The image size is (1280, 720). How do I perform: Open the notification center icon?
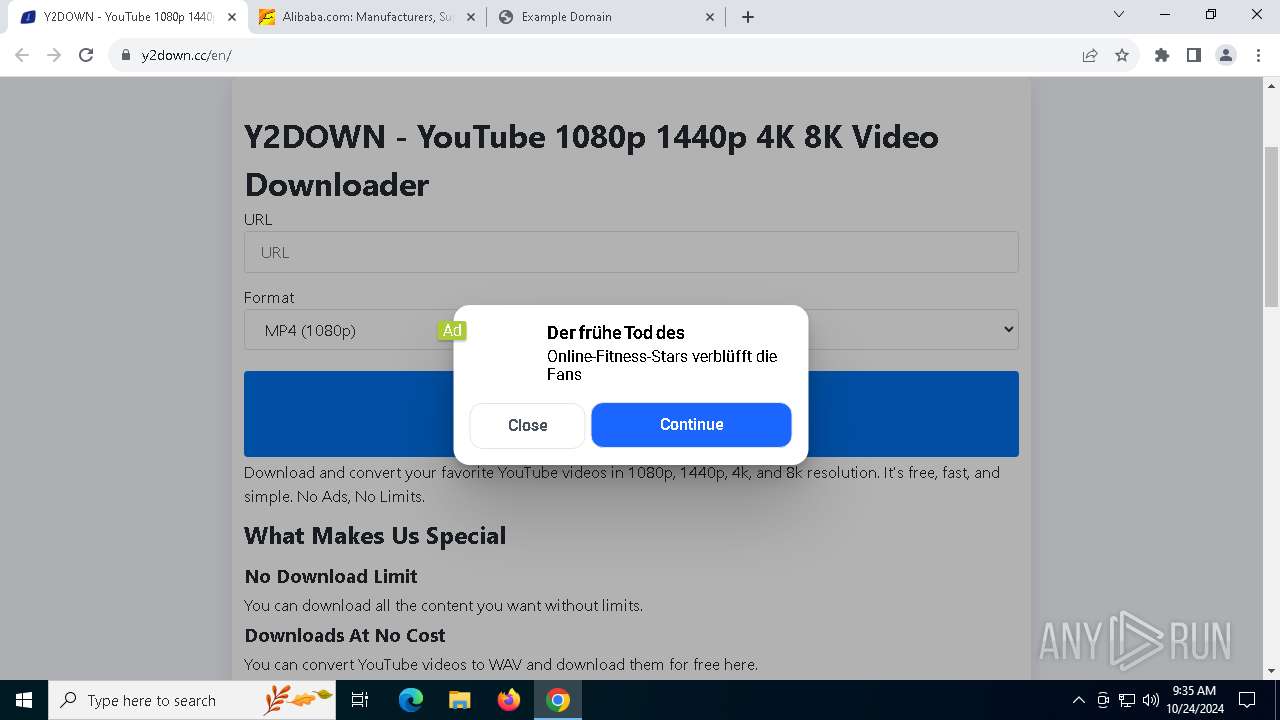1247,700
